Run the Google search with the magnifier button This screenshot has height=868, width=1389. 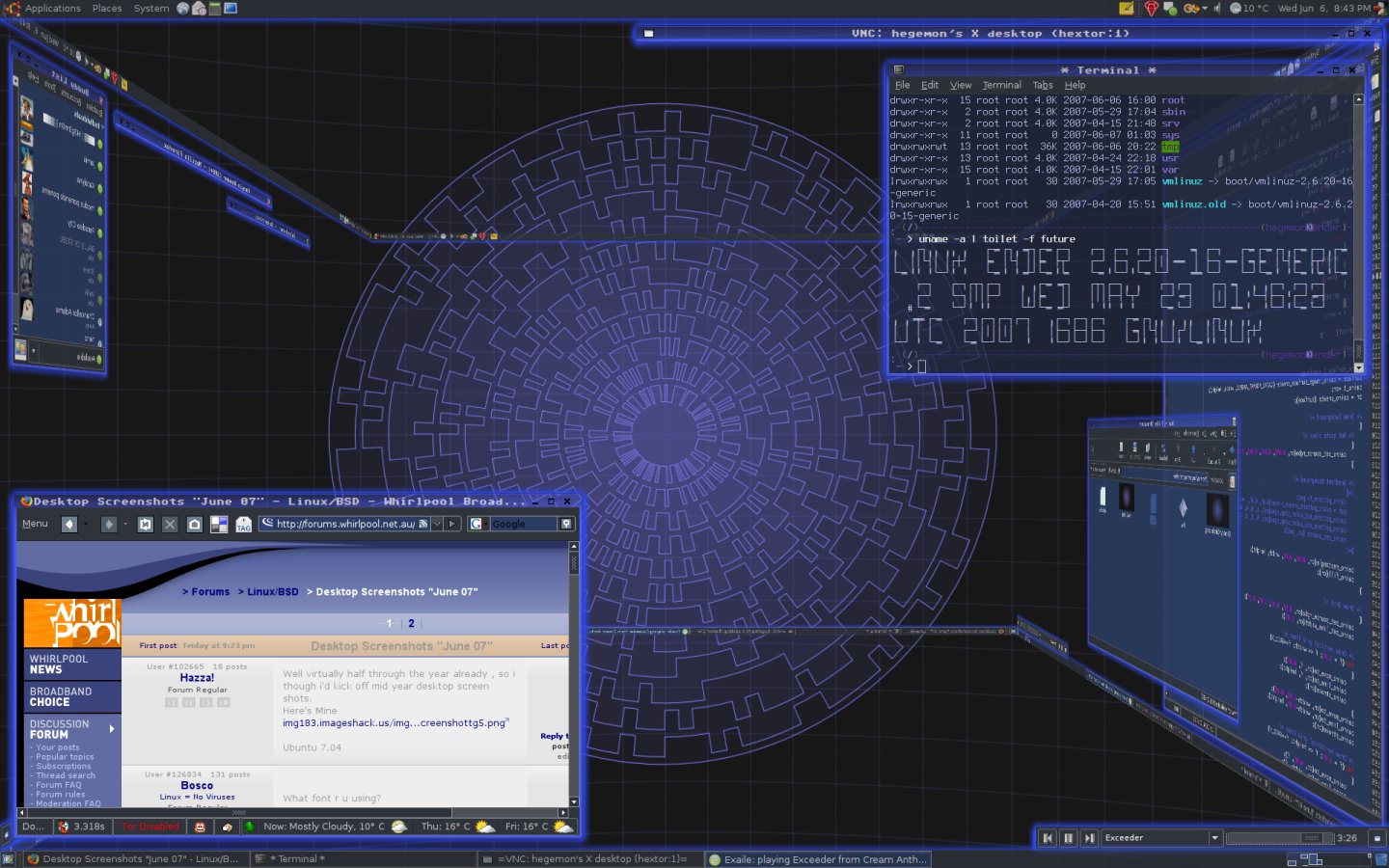pos(566,524)
